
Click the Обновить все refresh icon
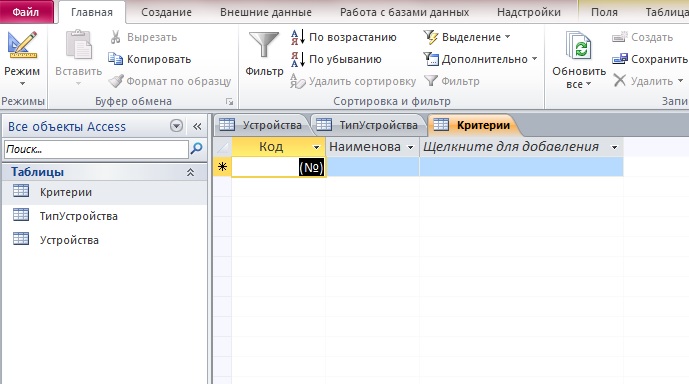(579, 46)
